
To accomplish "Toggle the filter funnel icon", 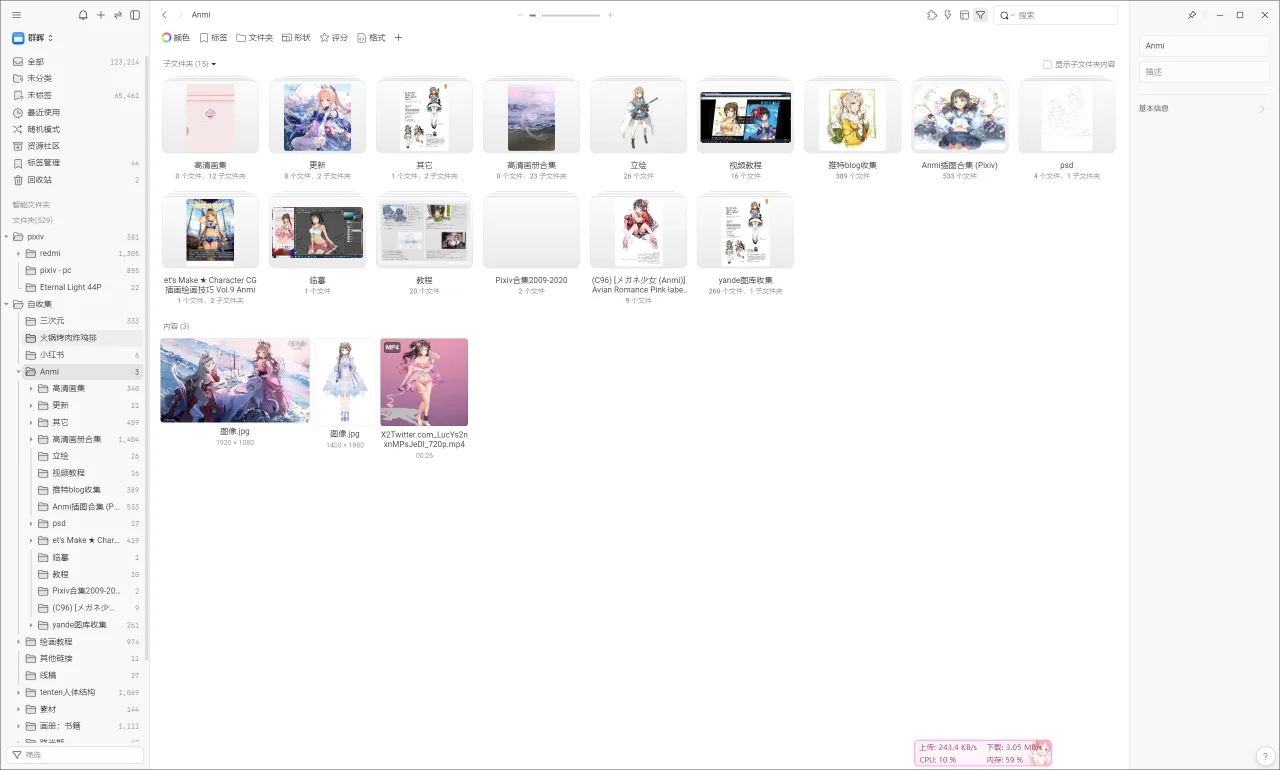I will tap(980, 15).
